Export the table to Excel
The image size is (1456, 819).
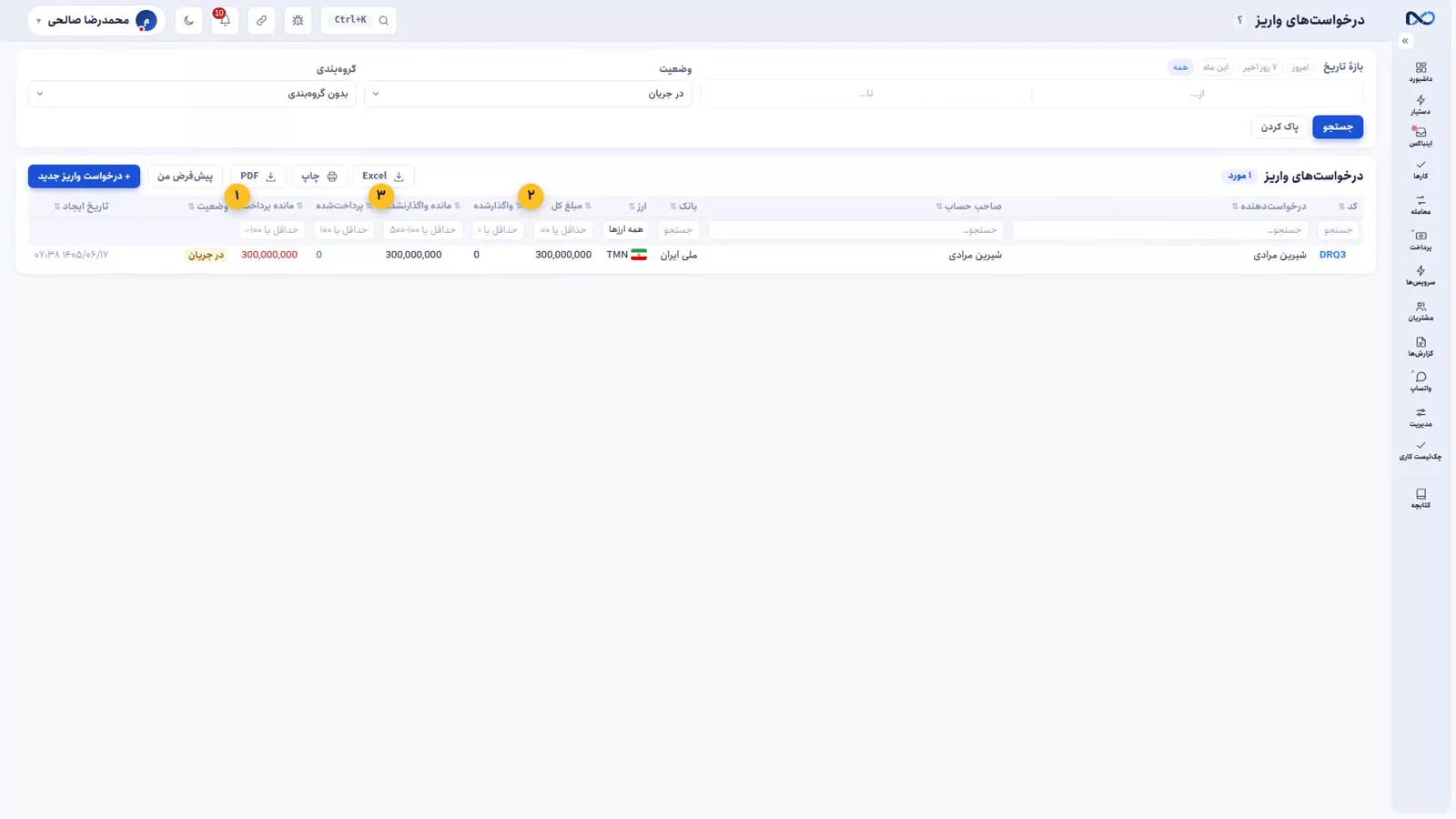(x=383, y=177)
